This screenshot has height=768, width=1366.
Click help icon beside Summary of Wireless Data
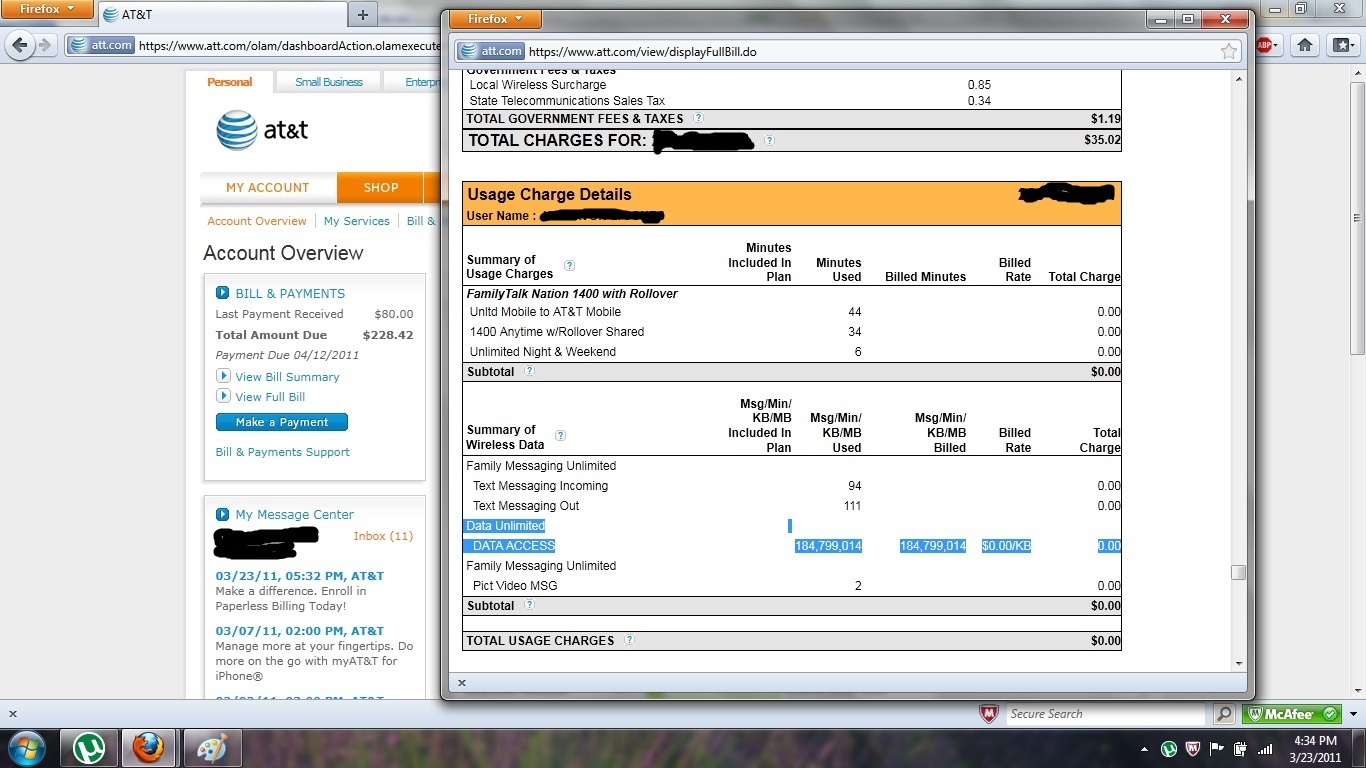pyautogui.click(x=560, y=436)
